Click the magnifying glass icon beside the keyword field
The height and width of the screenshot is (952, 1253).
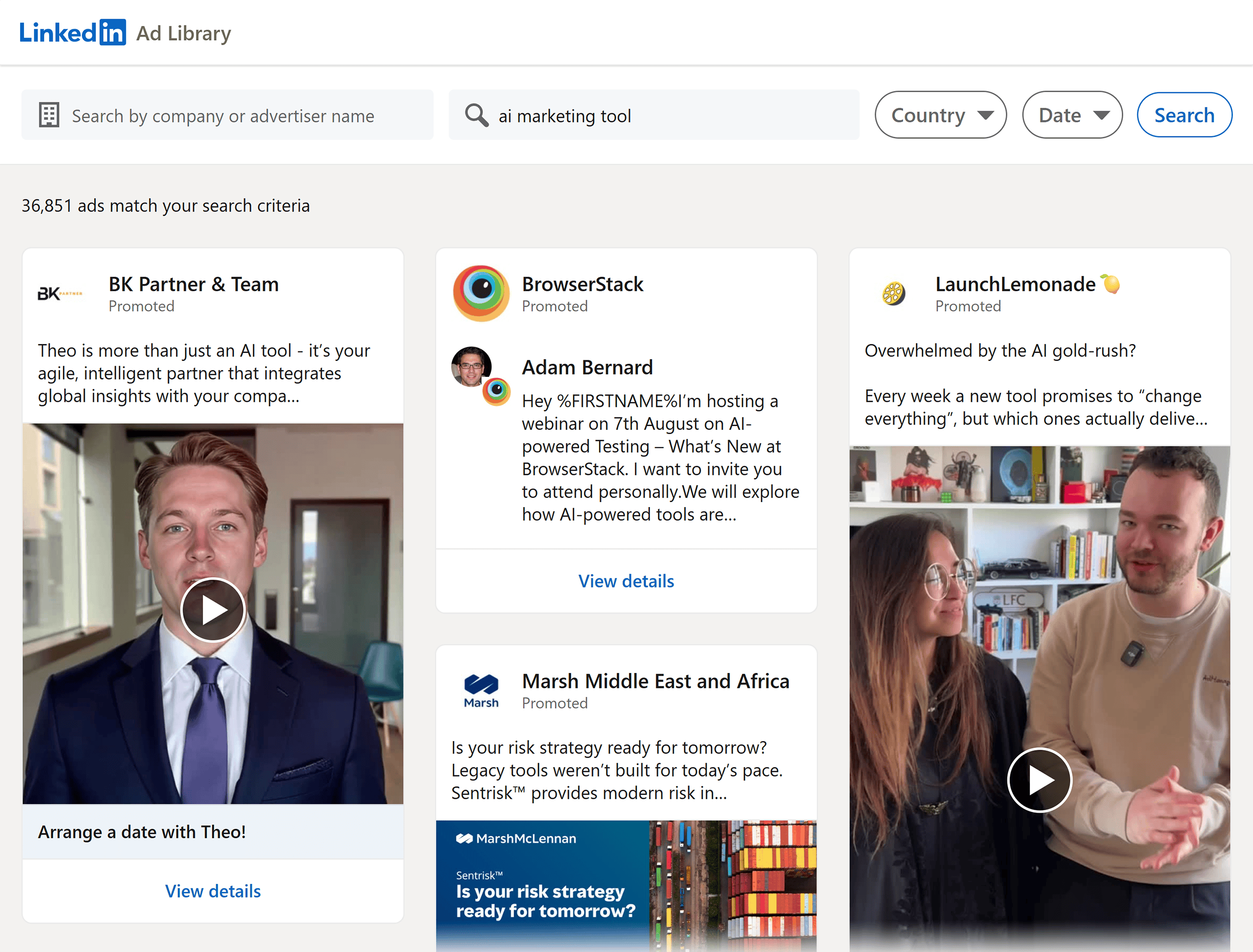[476, 115]
